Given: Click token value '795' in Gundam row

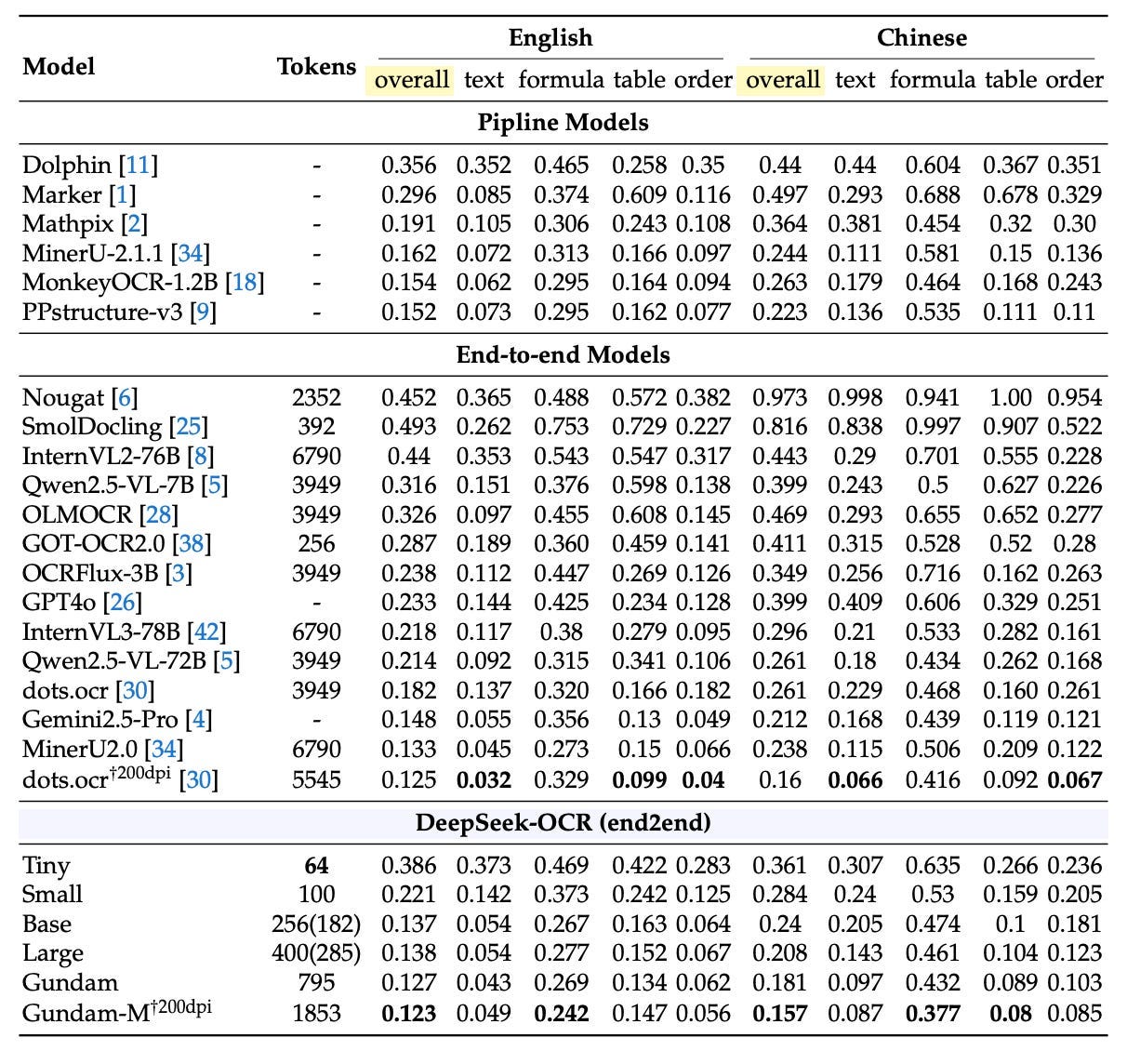Looking at the screenshot, I should click(x=316, y=983).
